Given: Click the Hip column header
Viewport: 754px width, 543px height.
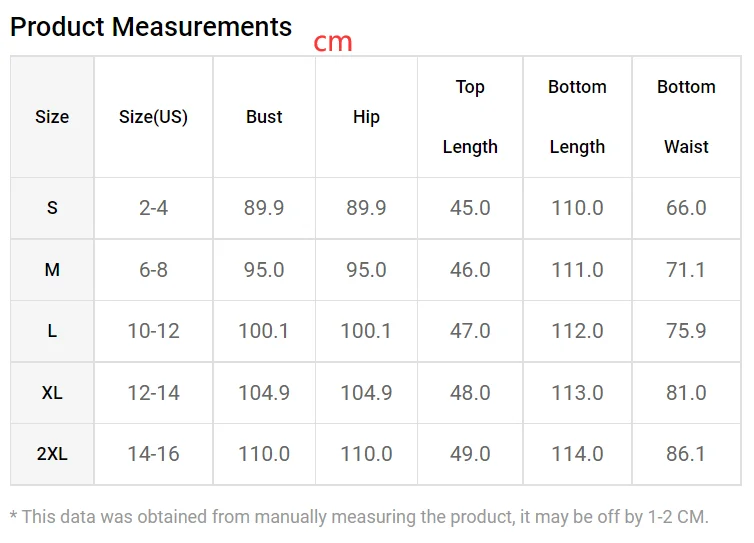Looking at the screenshot, I should [366, 117].
